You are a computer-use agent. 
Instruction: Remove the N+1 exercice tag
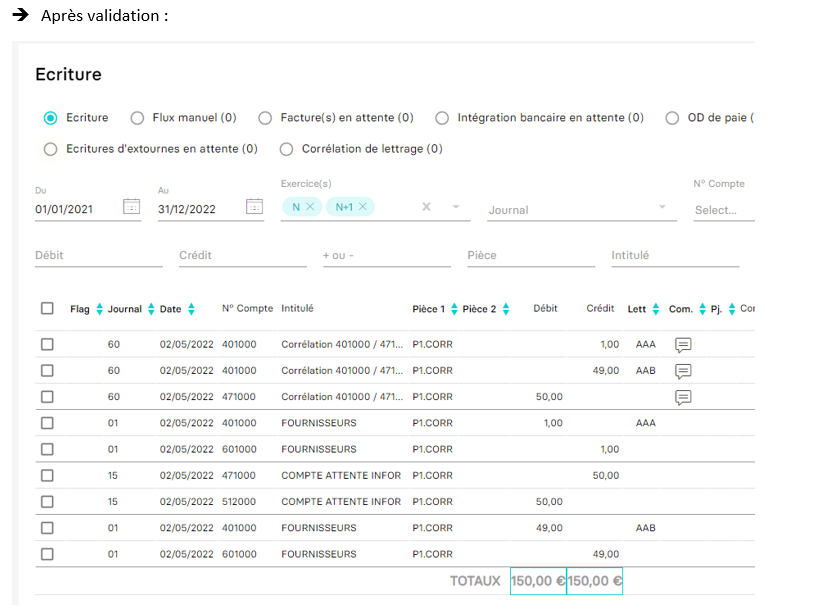[x=363, y=207]
